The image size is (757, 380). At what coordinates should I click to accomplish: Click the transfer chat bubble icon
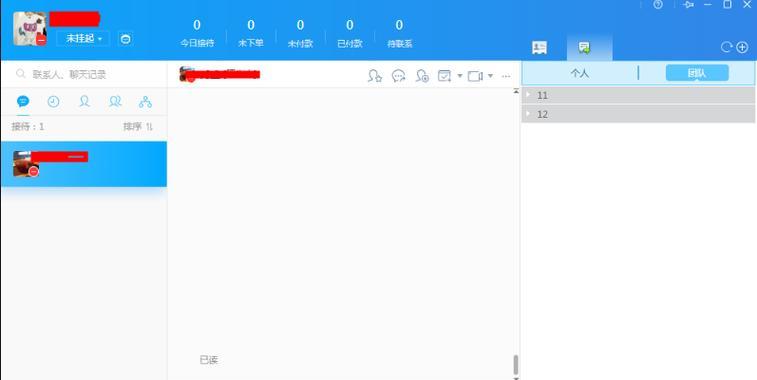pyautogui.click(x=398, y=76)
